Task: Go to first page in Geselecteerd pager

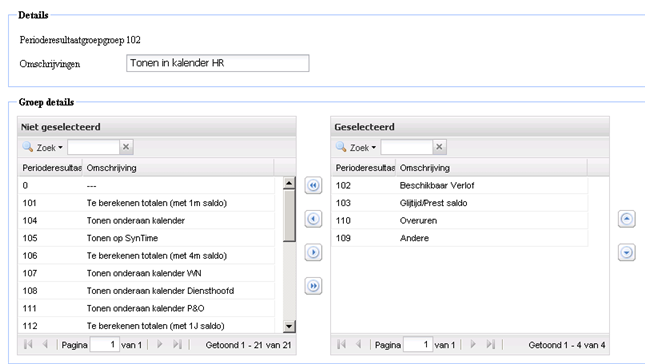Action: click(x=341, y=344)
